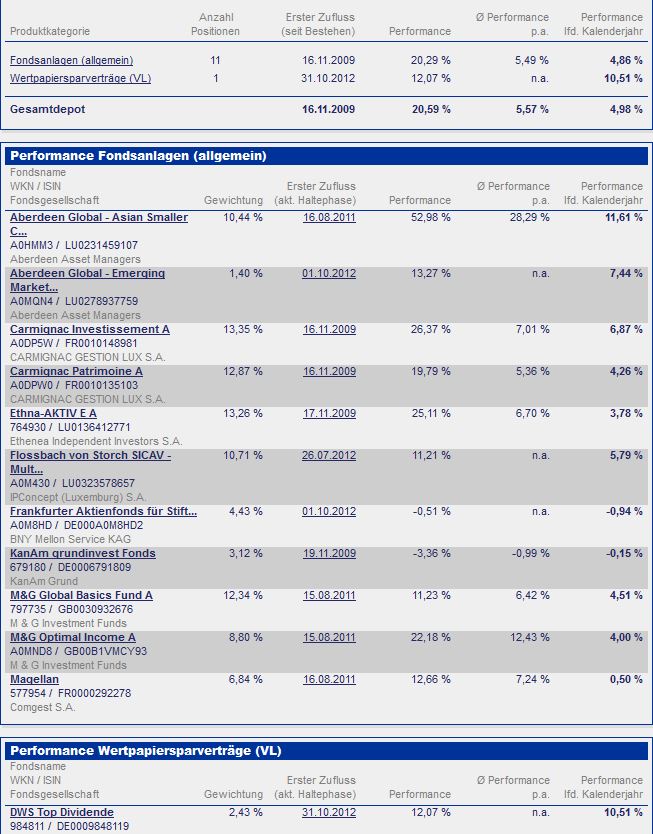Select company text BNY Mellon Service KAG
The height and width of the screenshot is (834, 653).
70,539
